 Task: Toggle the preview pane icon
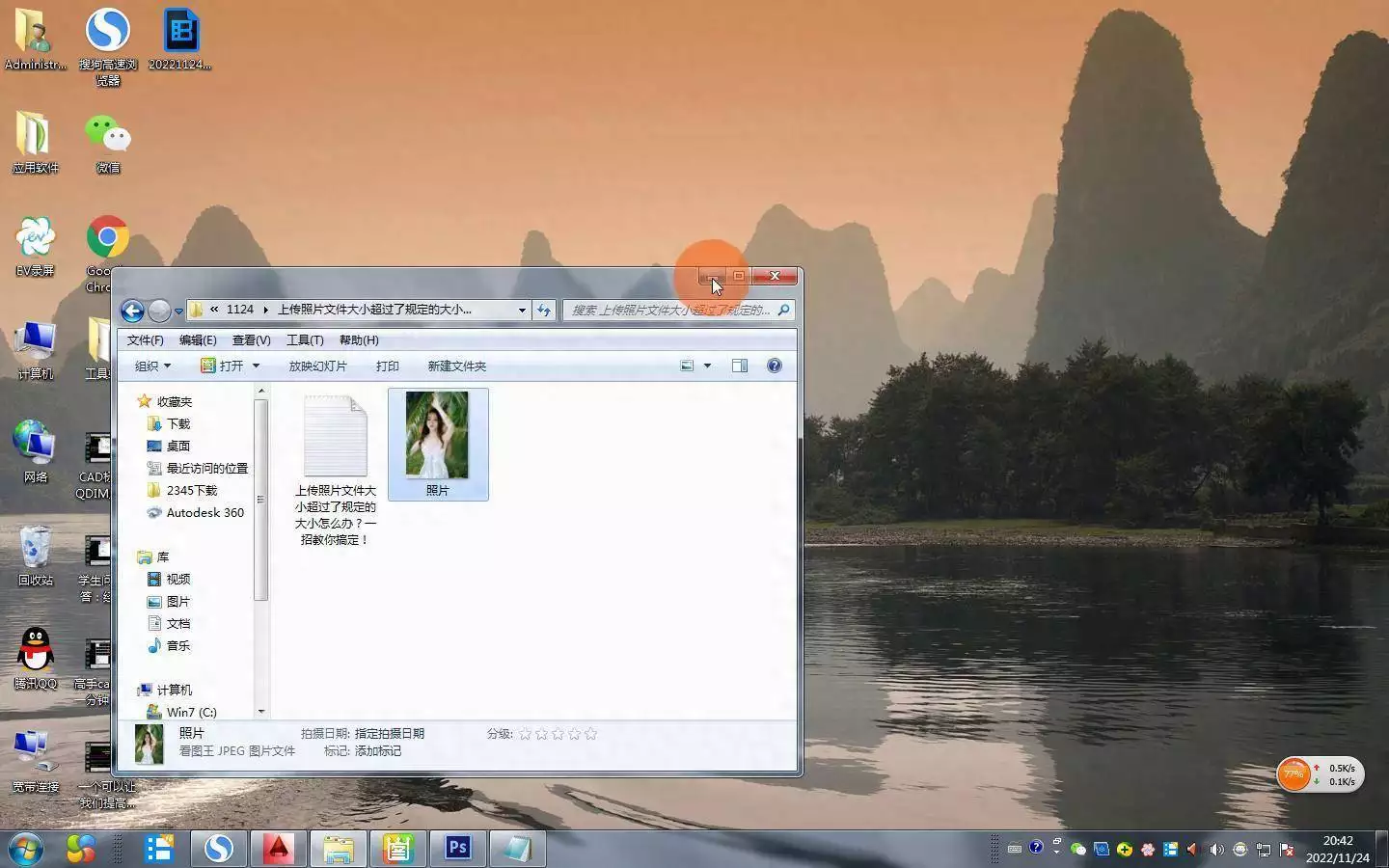[740, 366]
